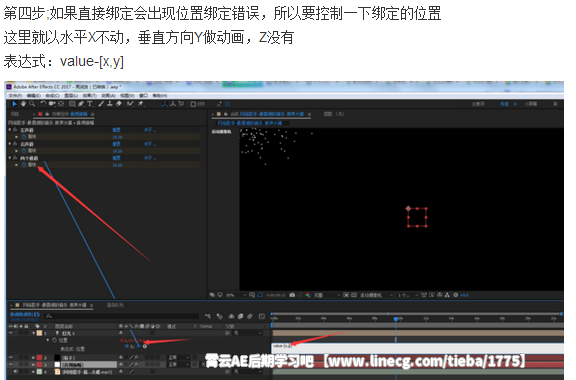Click layer 1 label color swatch

click(39, 333)
